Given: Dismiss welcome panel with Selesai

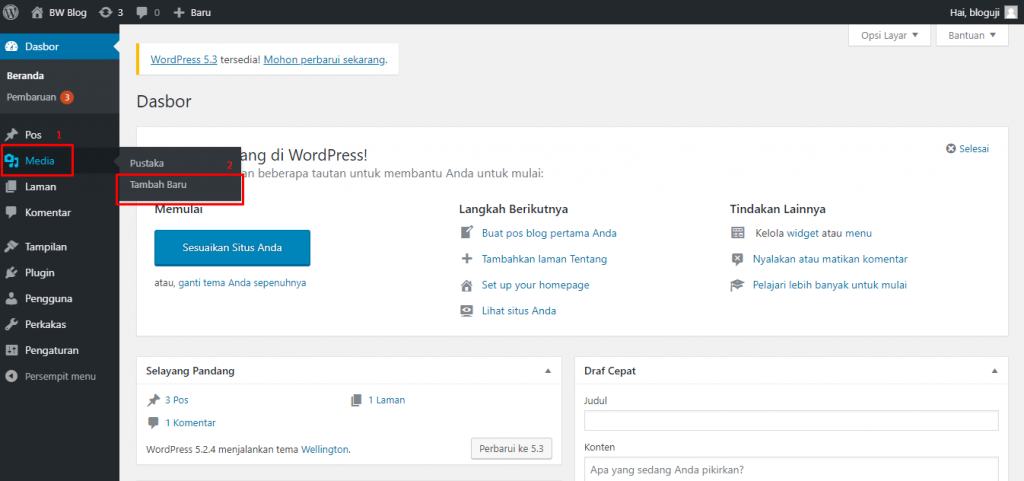Looking at the screenshot, I should [967, 149].
